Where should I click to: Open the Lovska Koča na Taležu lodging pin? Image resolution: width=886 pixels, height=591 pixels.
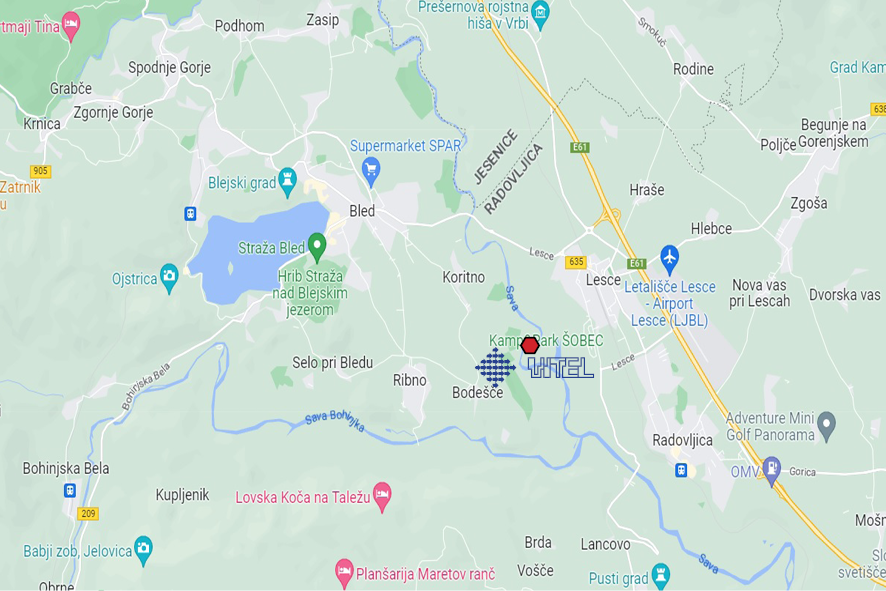coord(383,496)
